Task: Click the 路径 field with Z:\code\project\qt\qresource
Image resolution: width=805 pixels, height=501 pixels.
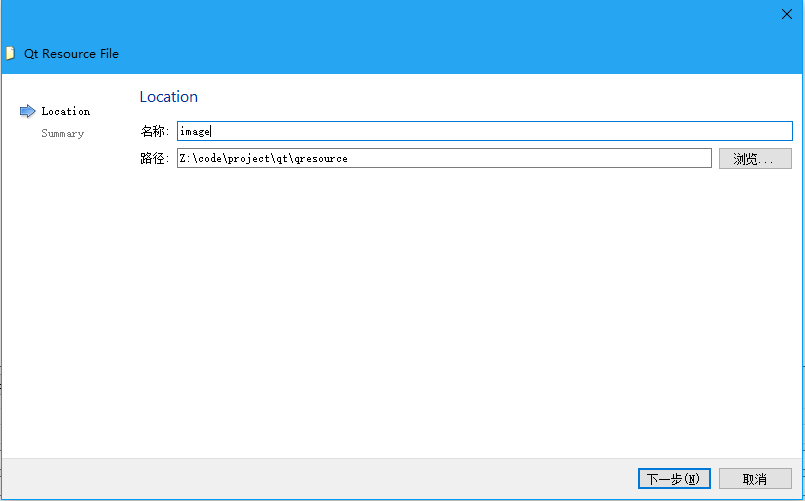Action: 444,158
